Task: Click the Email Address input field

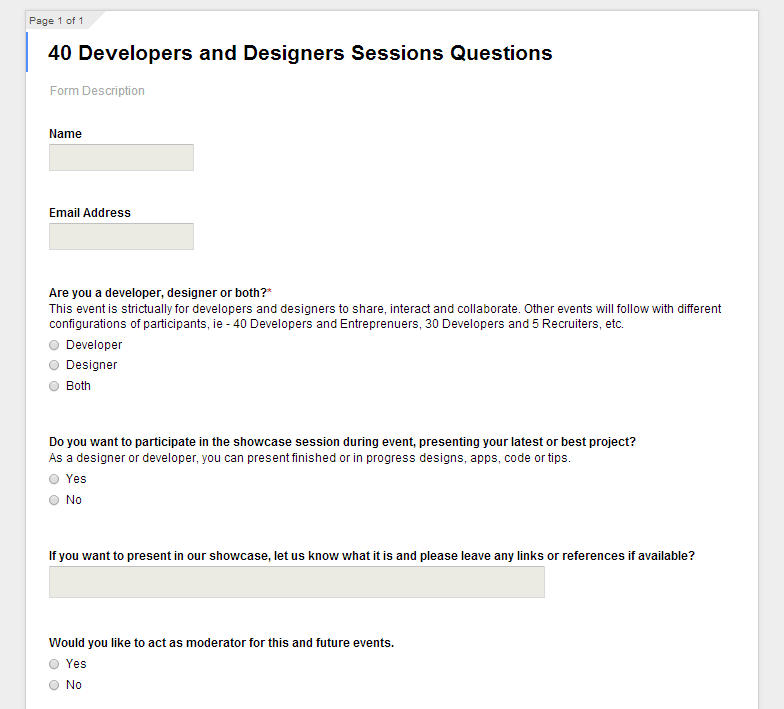Action: pos(121,236)
